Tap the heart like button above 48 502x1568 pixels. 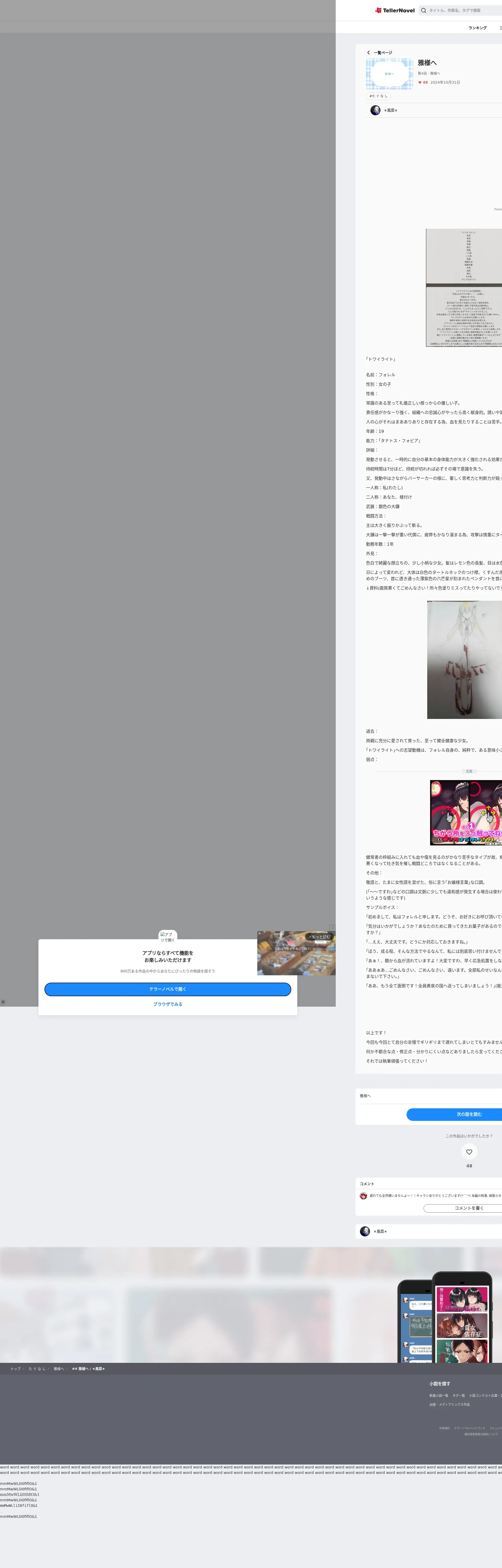coord(469,1152)
